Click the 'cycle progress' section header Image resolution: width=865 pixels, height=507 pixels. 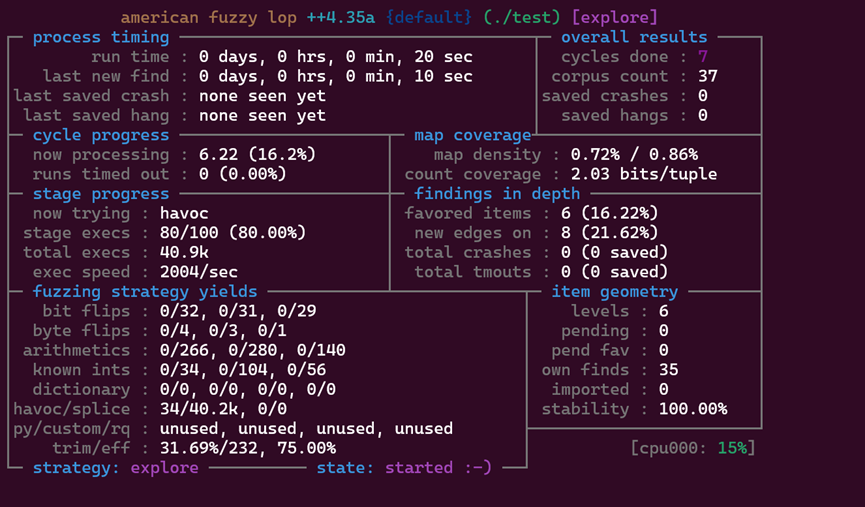[x=101, y=135]
